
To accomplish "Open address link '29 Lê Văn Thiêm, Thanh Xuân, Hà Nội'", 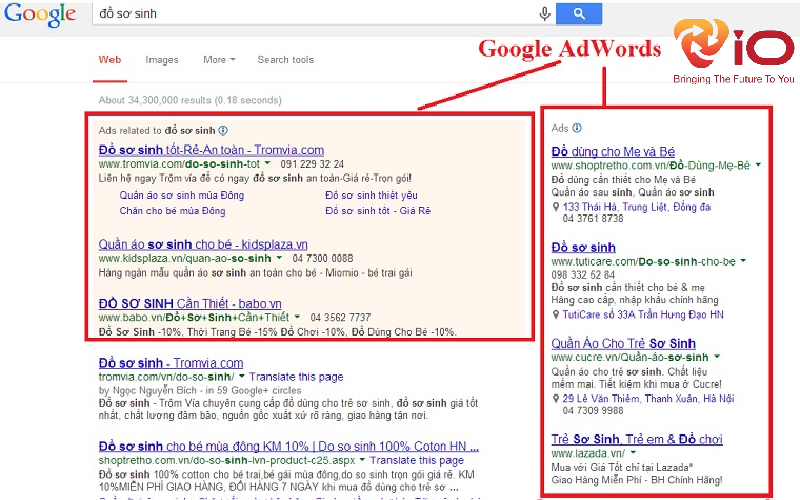I will click(x=648, y=398).
